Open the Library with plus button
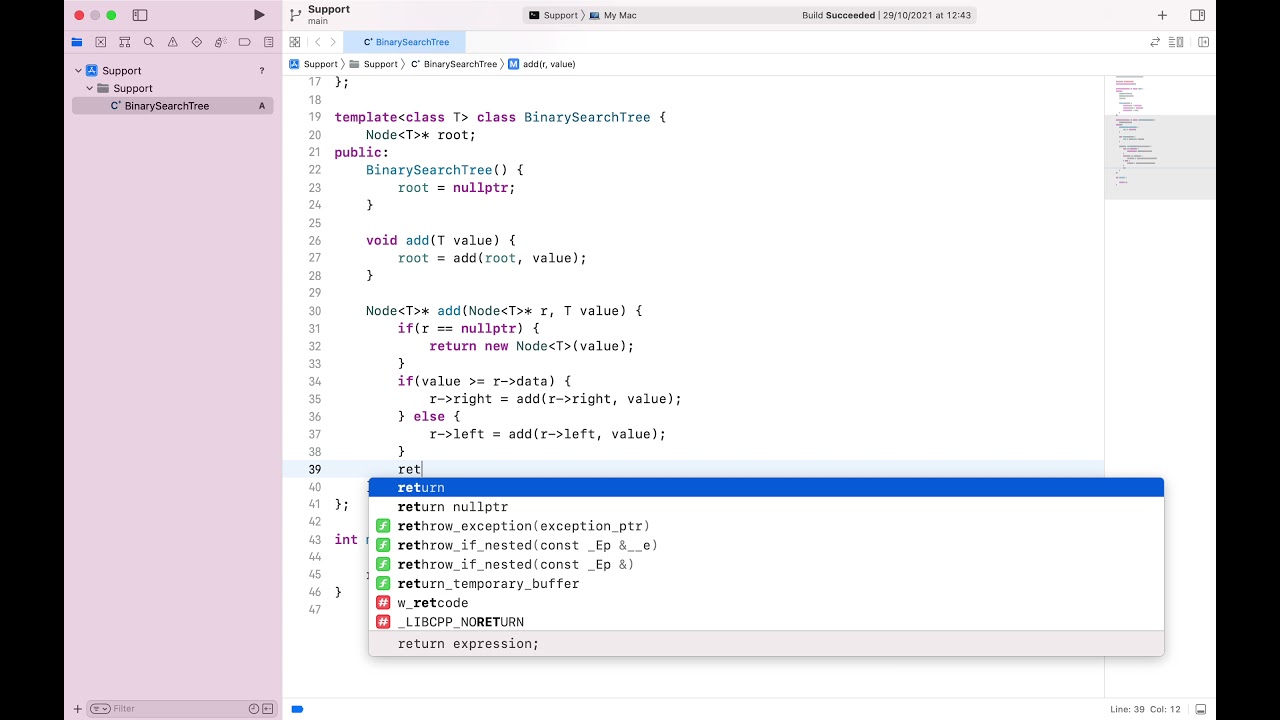1280x720 pixels. (x=1162, y=15)
